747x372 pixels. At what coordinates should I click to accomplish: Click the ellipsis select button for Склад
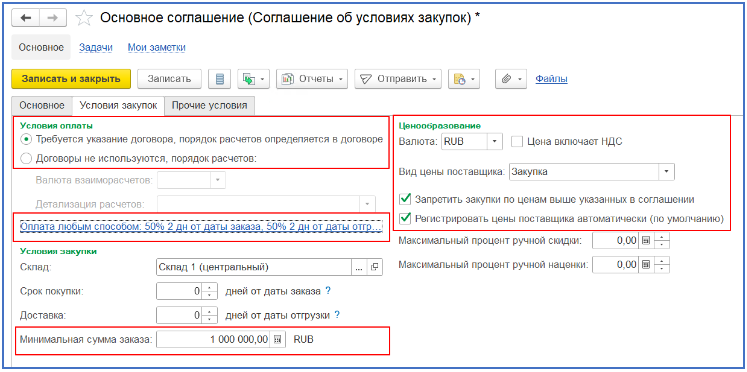click(359, 268)
